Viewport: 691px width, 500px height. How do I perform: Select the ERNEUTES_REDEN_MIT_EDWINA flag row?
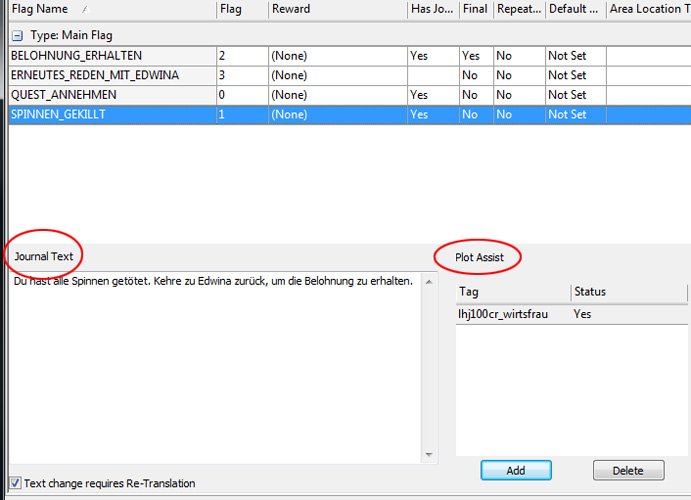[x=94, y=75]
